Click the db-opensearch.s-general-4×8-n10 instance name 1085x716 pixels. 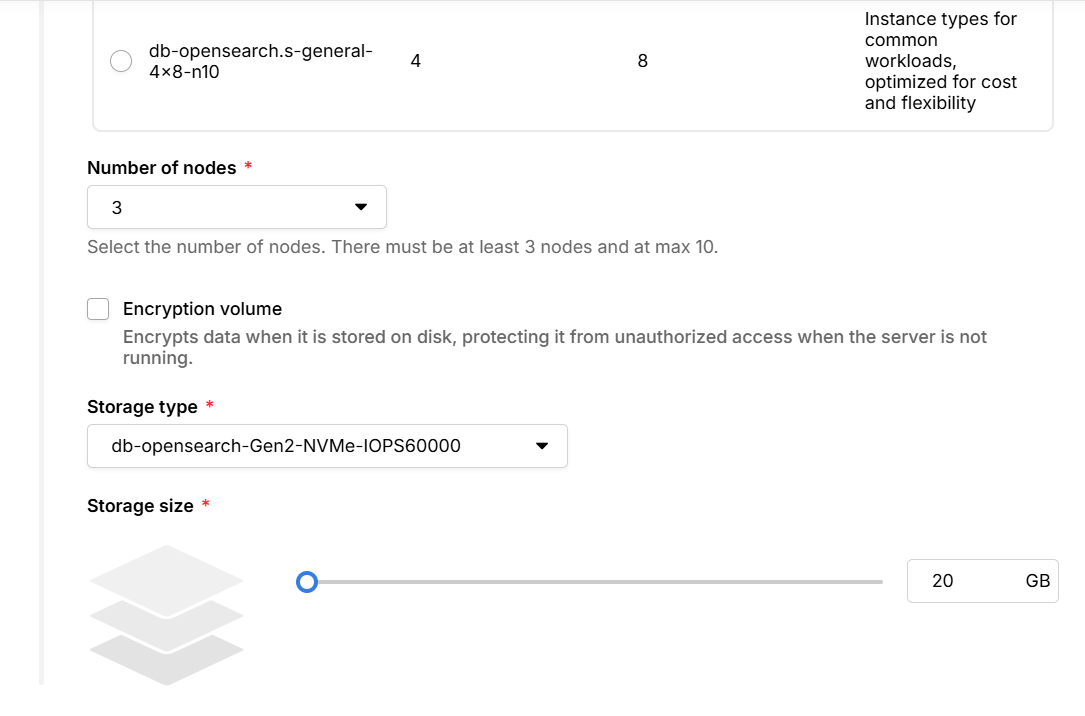(260, 61)
